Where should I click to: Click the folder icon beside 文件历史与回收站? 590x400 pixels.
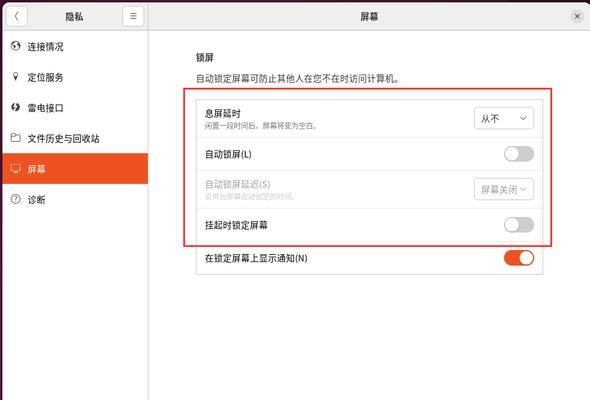point(15,138)
